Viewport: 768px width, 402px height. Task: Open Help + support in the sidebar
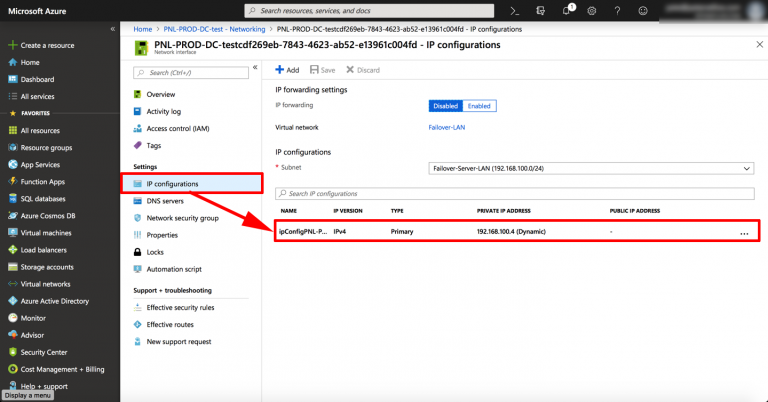[44, 386]
